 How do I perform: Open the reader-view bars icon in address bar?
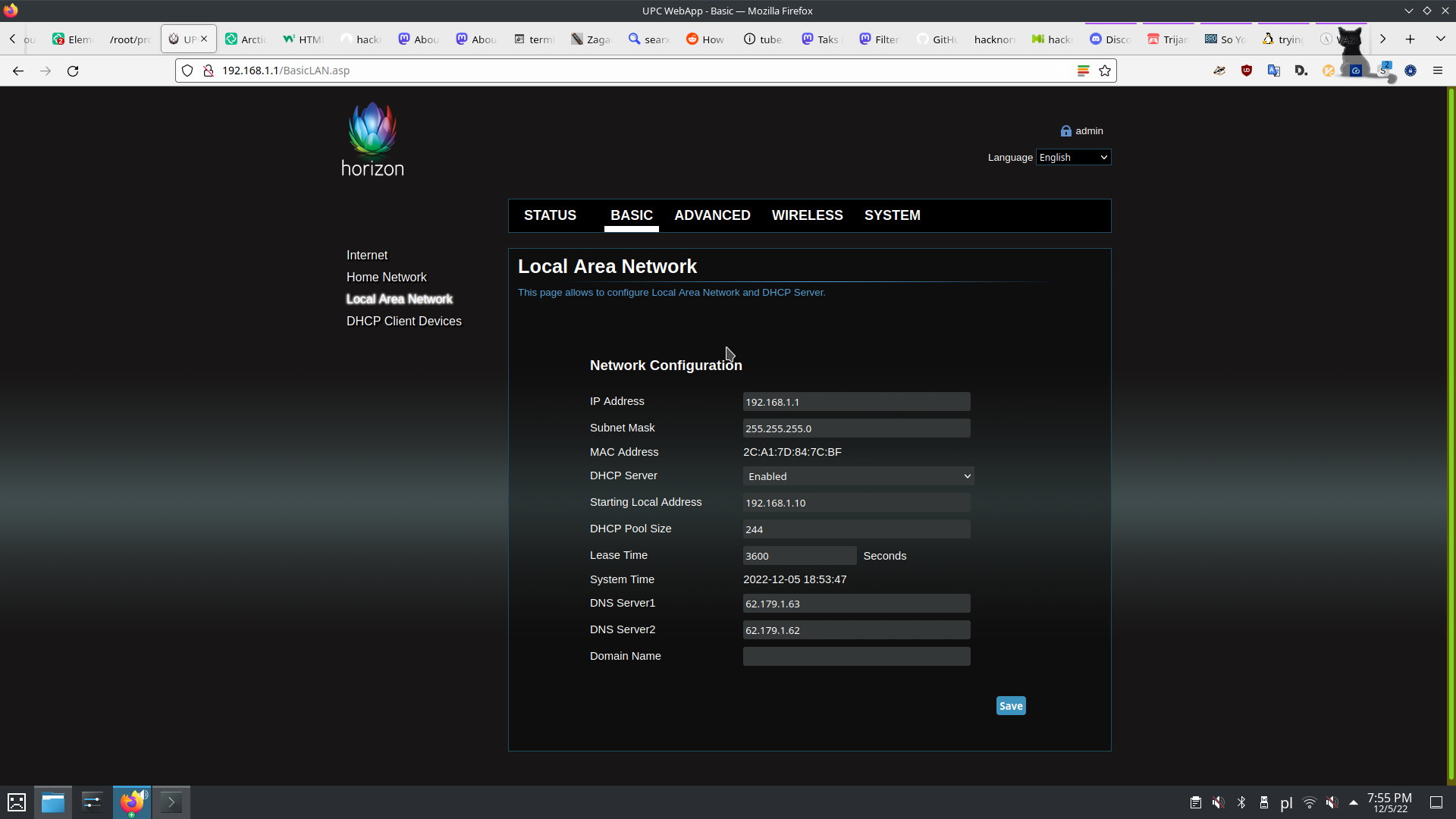point(1084,71)
